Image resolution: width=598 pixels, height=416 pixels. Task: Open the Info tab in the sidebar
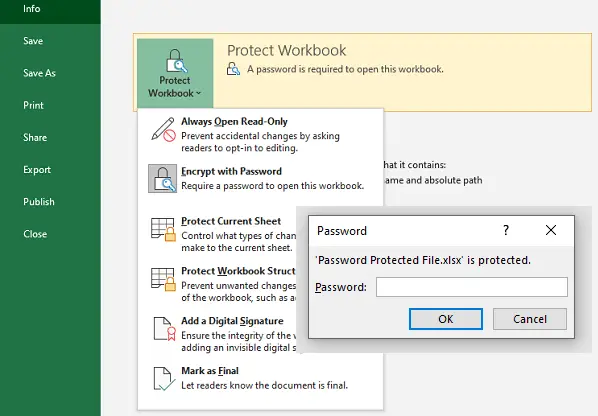(32, 9)
